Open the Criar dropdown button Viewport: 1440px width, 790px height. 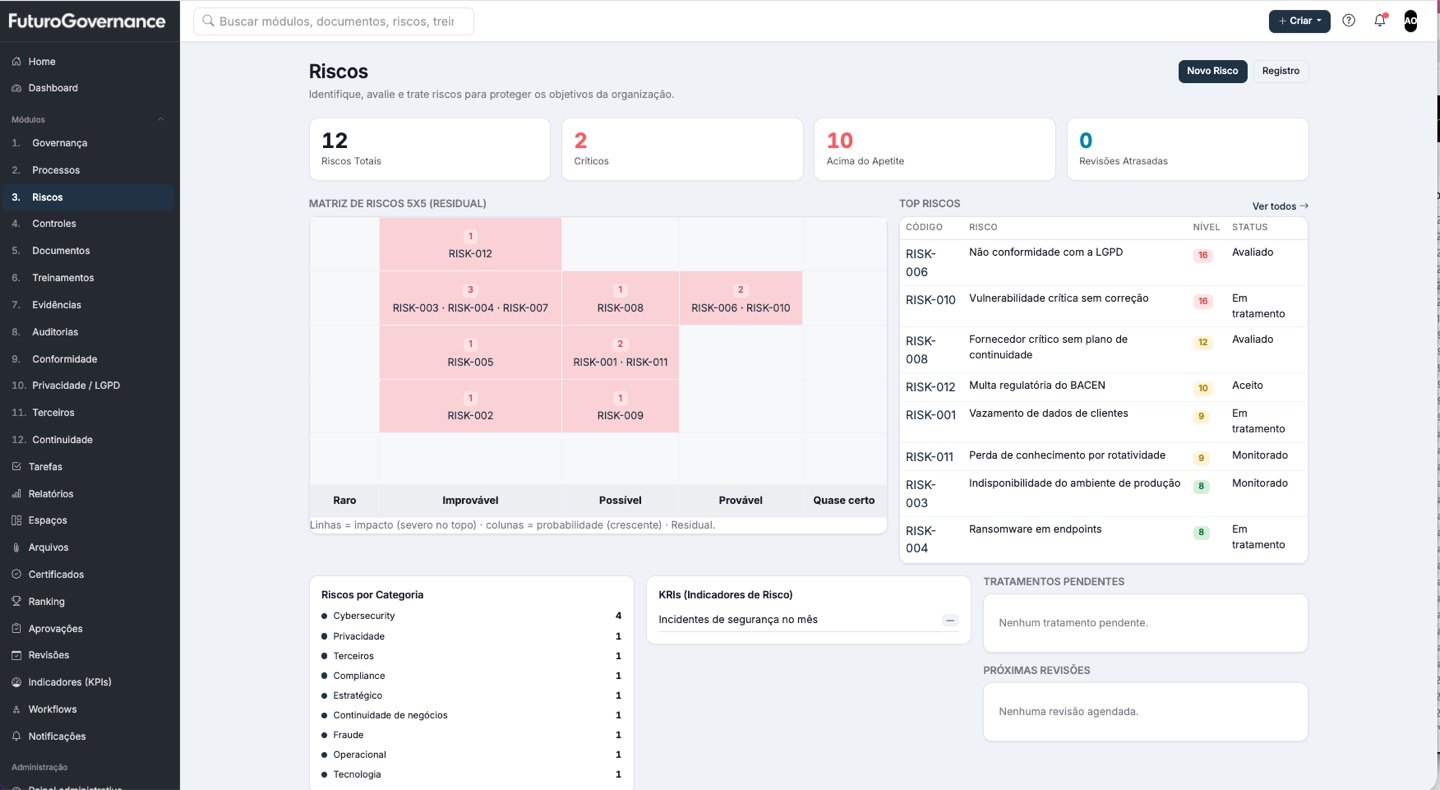(x=1299, y=21)
